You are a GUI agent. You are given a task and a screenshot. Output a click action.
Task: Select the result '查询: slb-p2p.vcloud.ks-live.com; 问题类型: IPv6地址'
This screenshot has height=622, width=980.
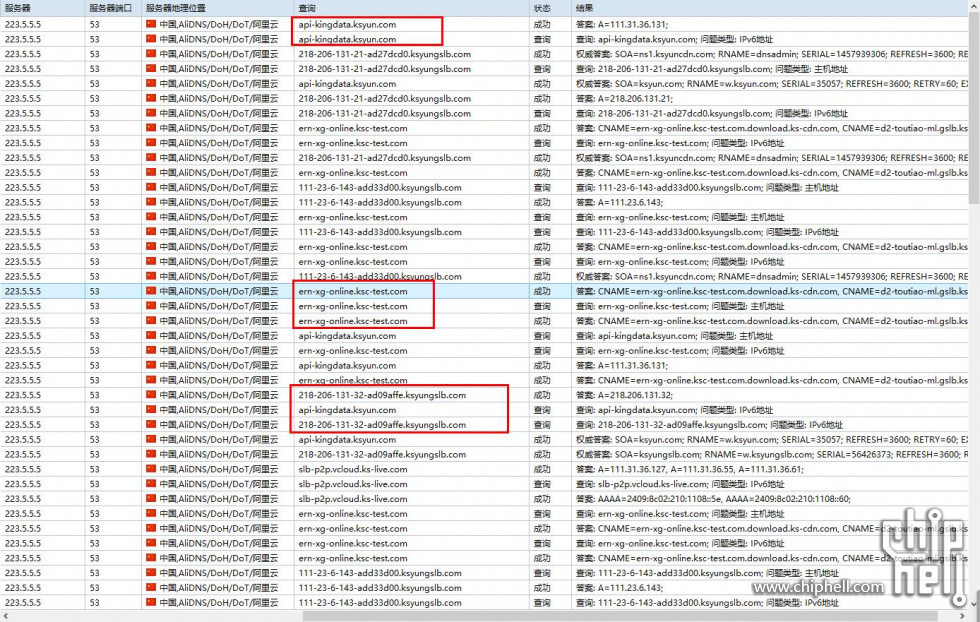click(x=679, y=484)
